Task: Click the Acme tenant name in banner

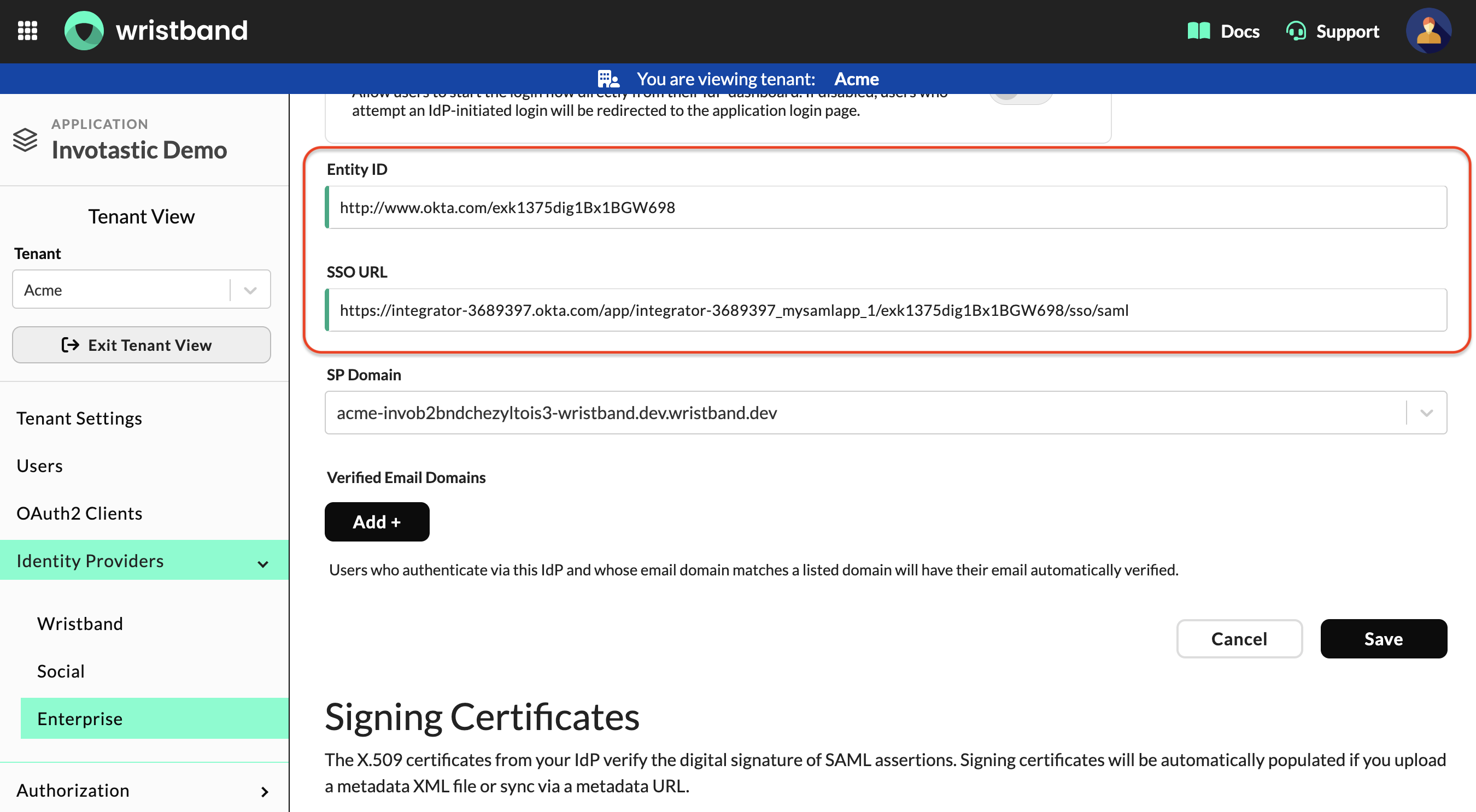Action: [856, 79]
